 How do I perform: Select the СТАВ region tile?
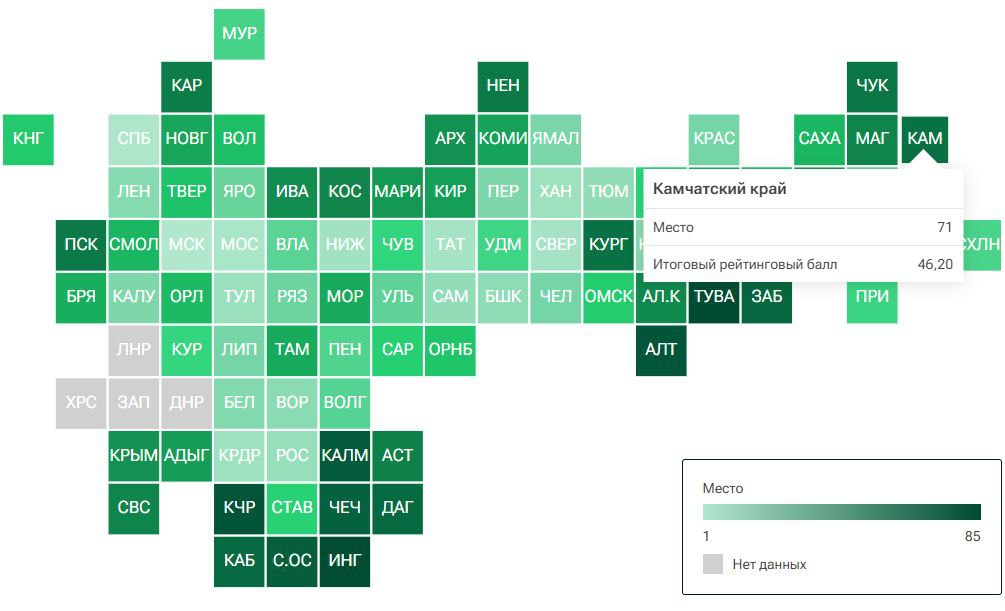[x=292, y=508]
